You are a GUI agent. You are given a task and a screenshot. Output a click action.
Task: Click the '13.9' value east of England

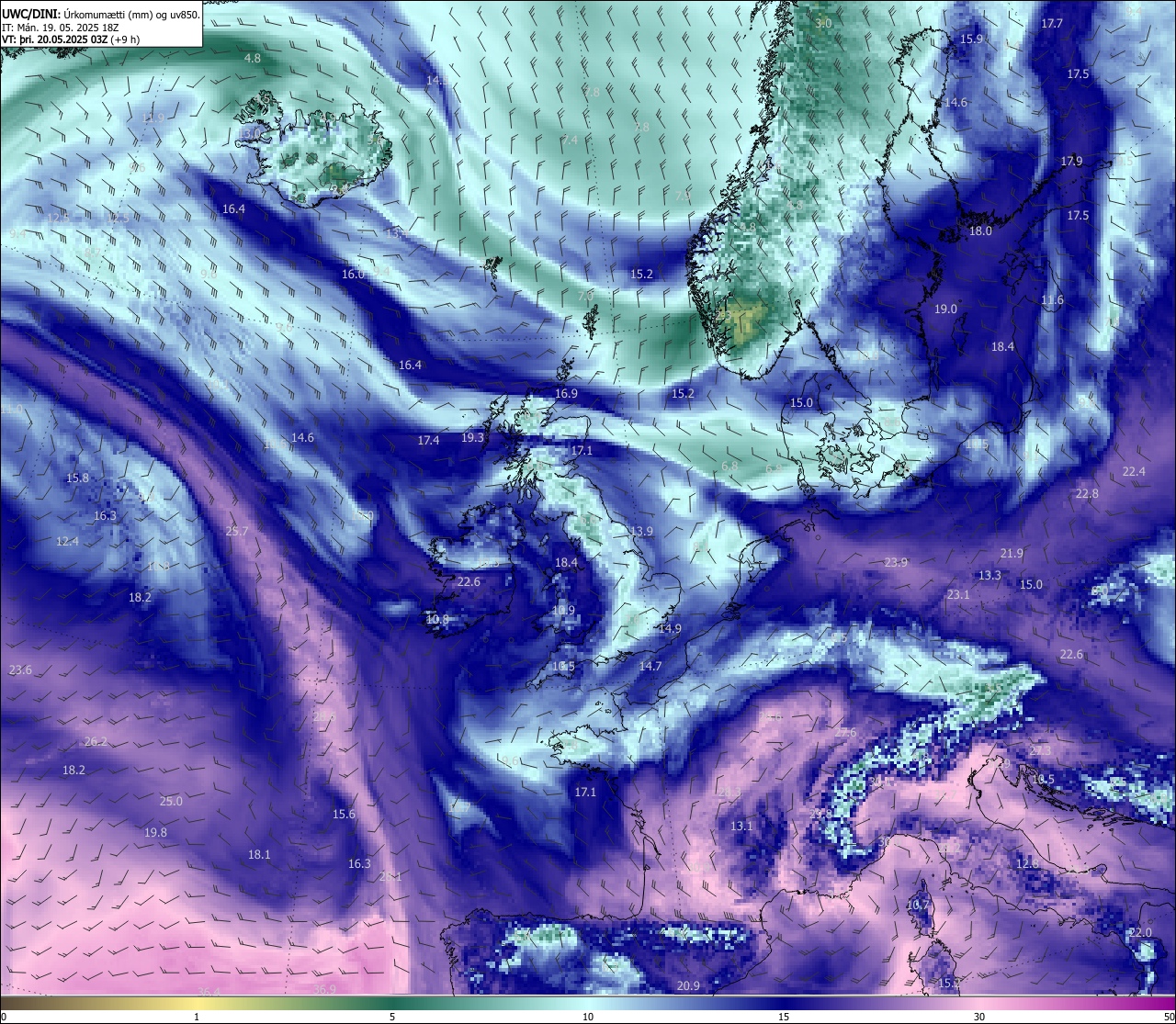[x=641, y=532]
